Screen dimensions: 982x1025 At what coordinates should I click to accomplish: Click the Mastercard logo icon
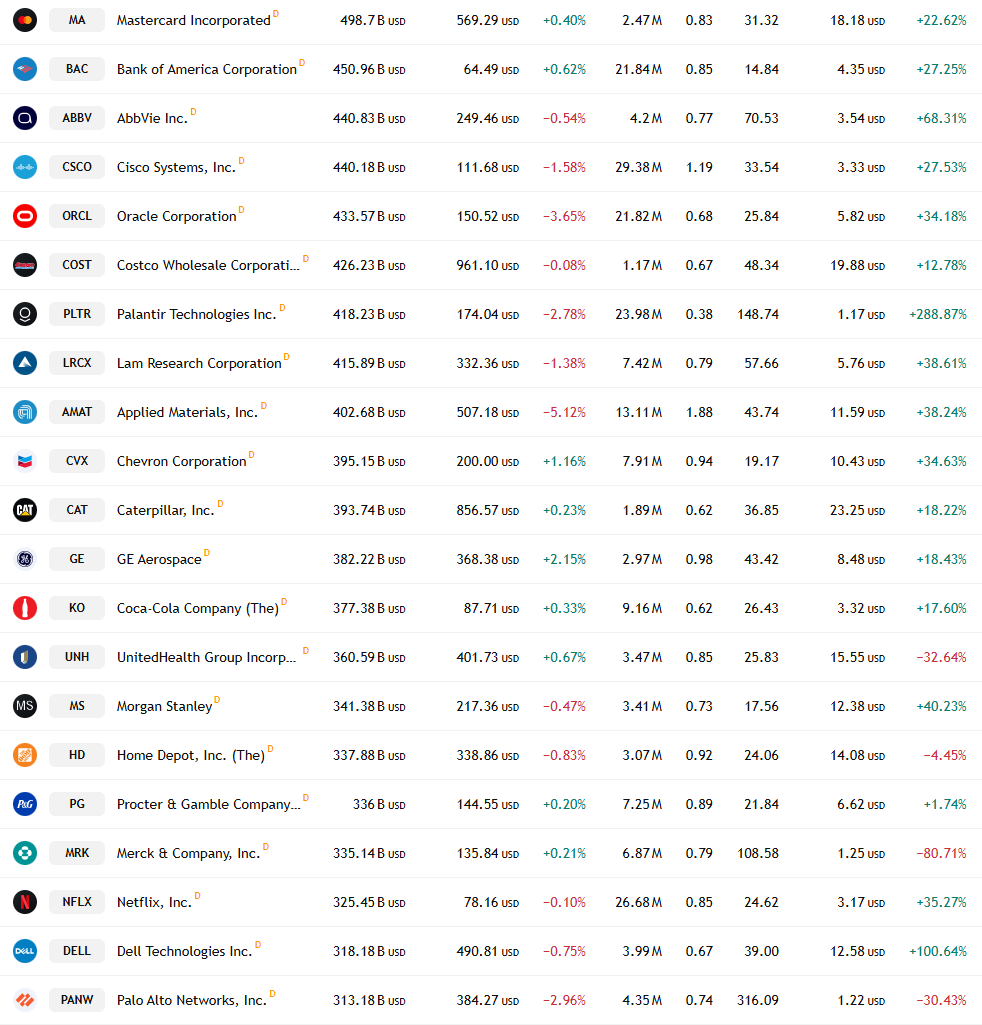25,20
